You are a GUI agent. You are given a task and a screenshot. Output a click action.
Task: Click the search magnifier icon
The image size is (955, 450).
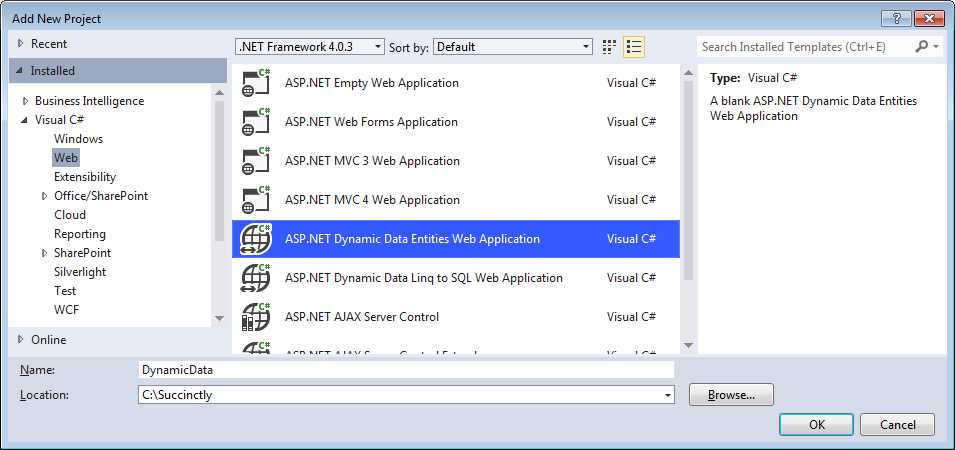922,46
